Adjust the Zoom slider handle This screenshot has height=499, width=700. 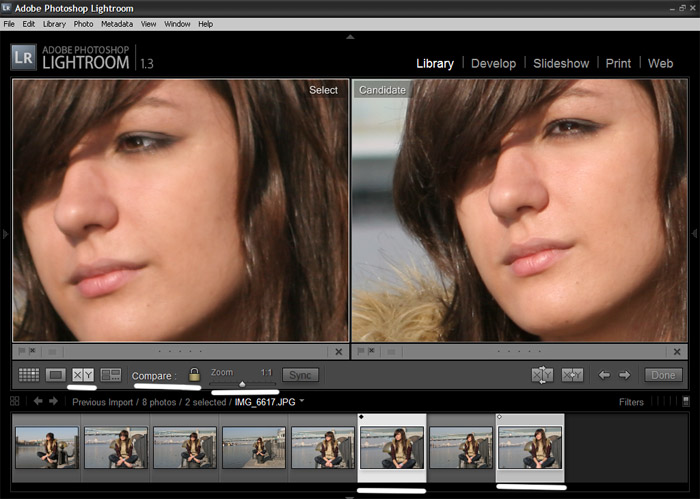242,384
